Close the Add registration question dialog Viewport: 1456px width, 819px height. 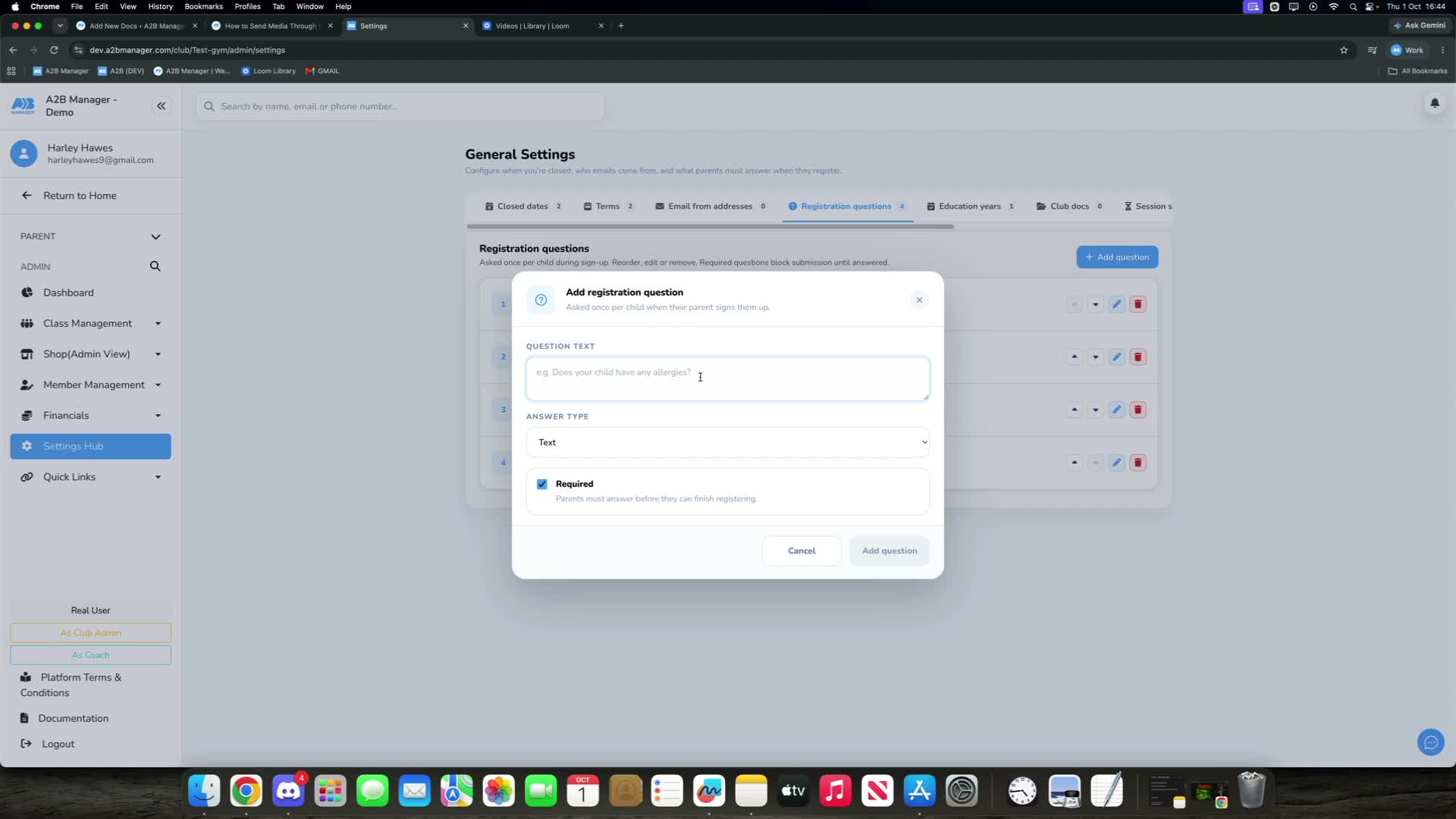[x=919, y=300]
